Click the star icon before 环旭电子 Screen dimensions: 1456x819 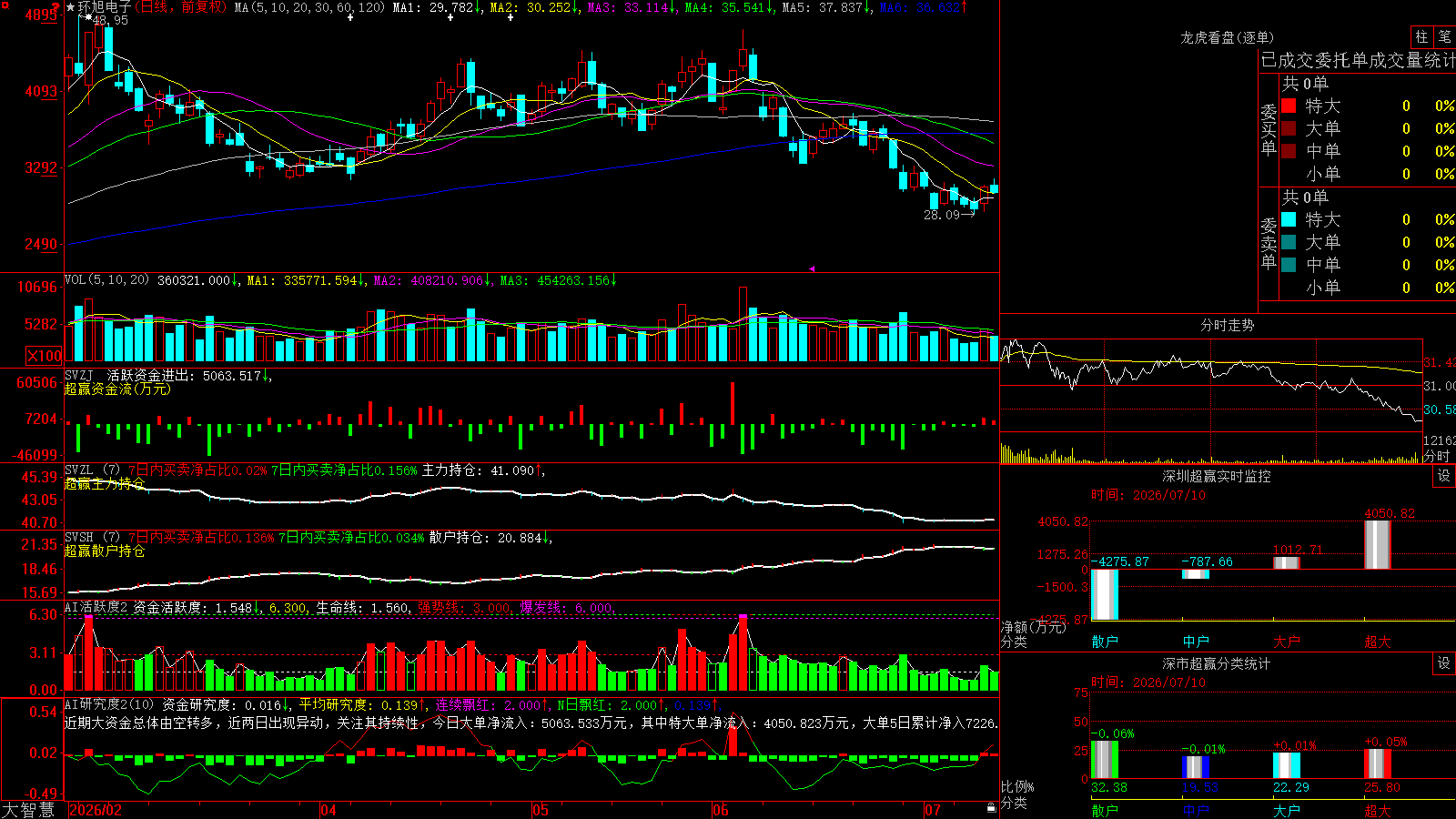point(71,7)
